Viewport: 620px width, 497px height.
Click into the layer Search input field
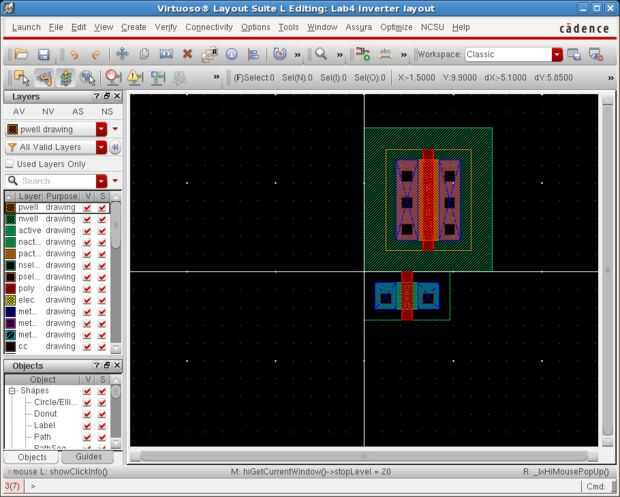[x=58, y=181]
